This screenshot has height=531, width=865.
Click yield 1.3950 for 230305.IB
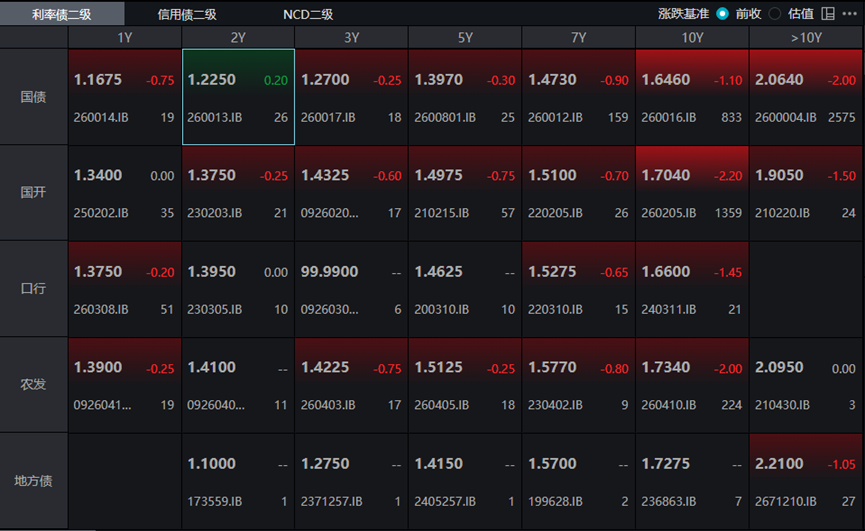(x=211, y=272)
